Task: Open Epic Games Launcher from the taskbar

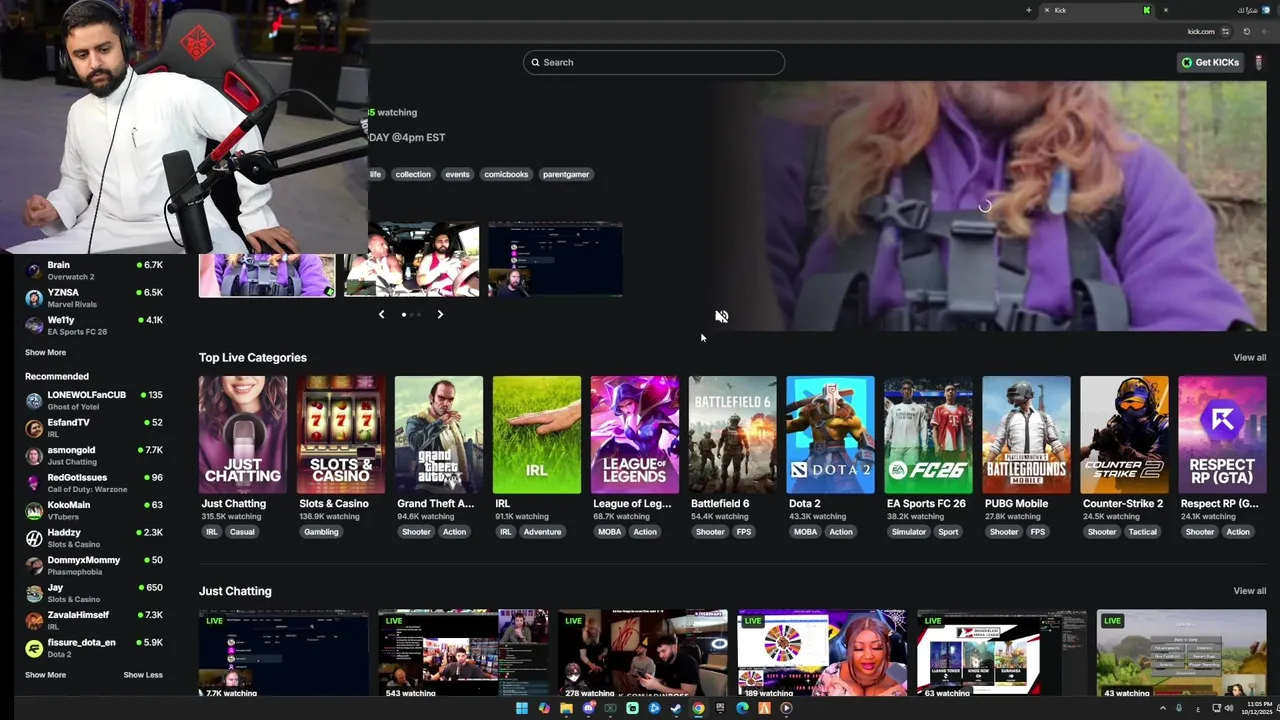Action: click(x=720, y=708)
